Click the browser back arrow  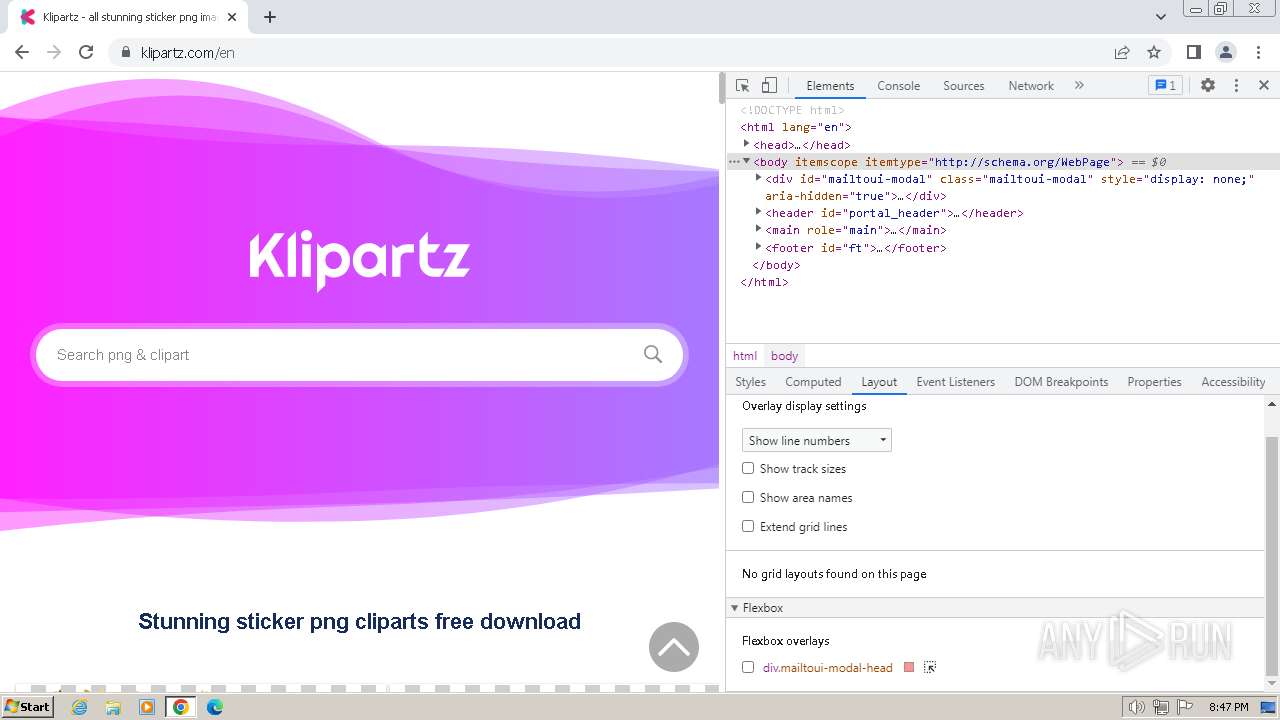pyautogui.click(x=22, y=52)
